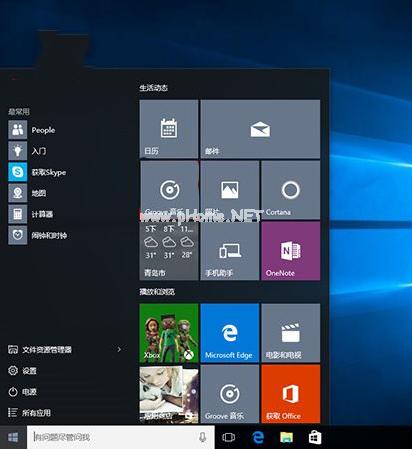
Task: Click the 最常用 most used heading
Action: coord(19,112)
